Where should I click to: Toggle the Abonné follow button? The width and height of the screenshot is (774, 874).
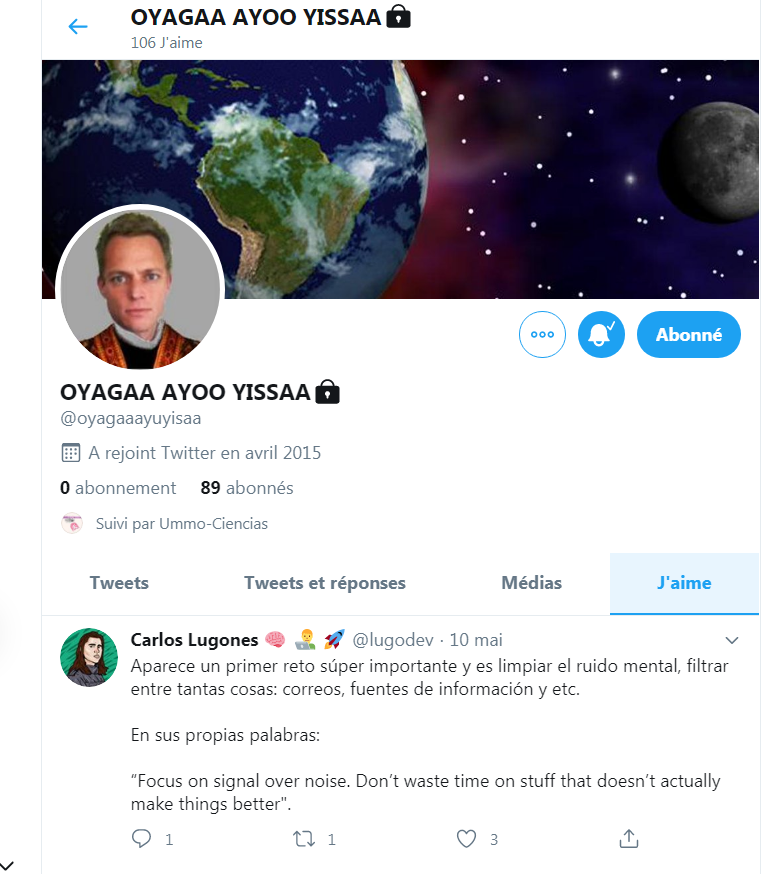tap(689, 334)
